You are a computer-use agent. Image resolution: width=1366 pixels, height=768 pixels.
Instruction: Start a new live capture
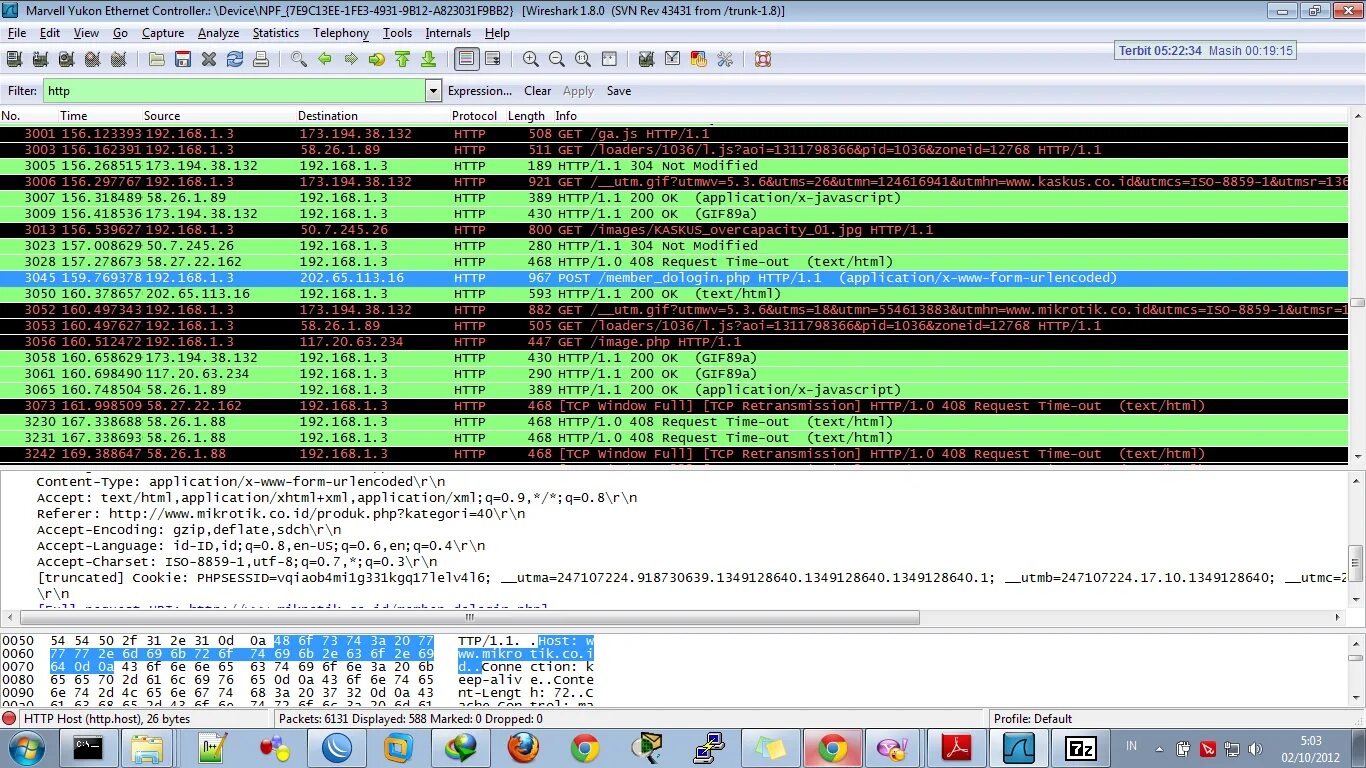coord(66,59)
